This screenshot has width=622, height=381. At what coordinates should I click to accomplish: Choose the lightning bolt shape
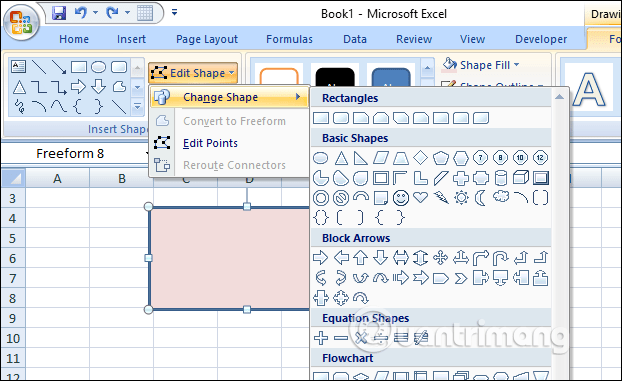(441, 197)
